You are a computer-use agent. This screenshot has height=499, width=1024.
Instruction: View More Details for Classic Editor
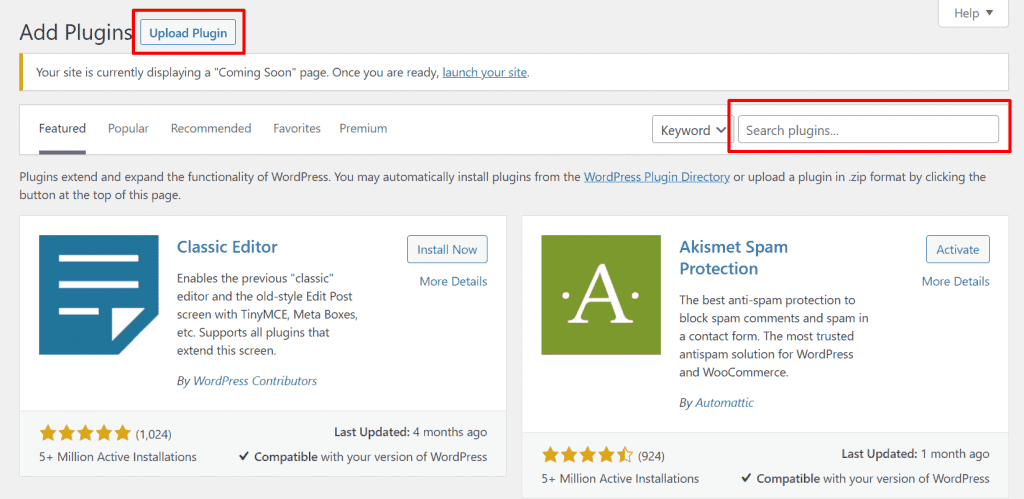(x=453, y=282)
